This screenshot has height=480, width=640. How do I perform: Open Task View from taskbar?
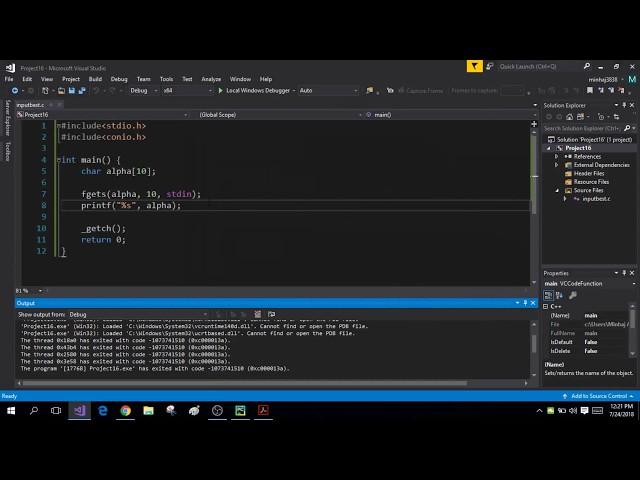tap(56, 411)
